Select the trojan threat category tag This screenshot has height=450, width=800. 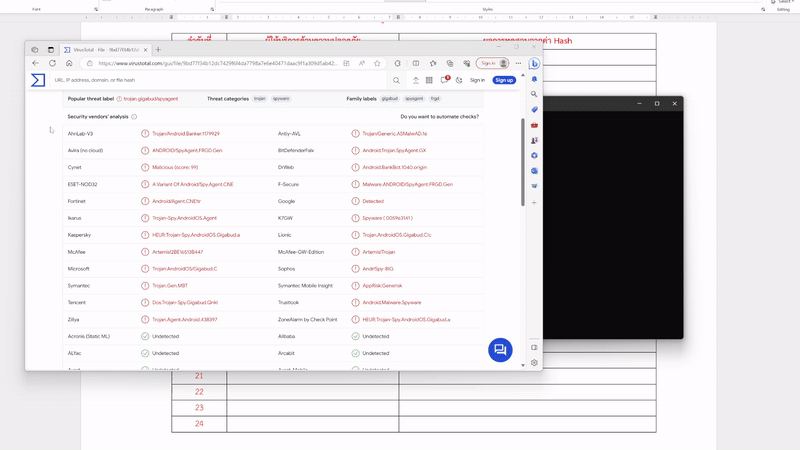pos(260,98)
